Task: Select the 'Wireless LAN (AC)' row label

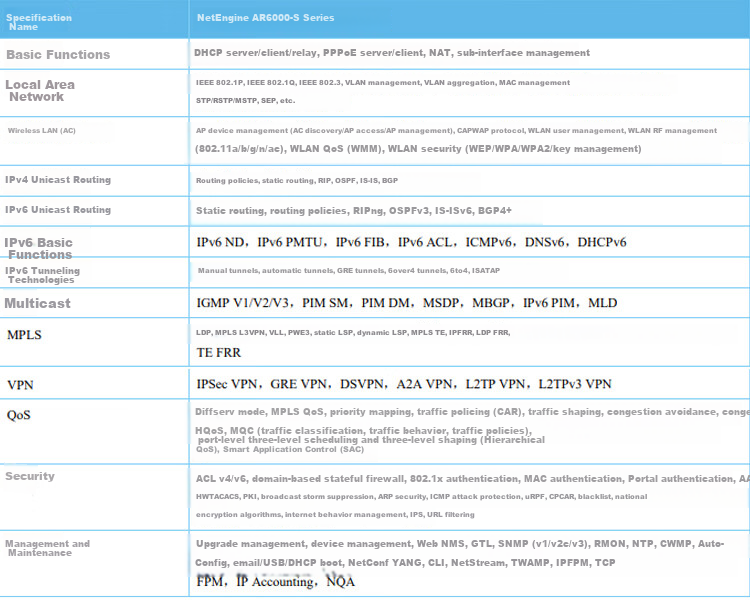Action: click(42, 130)
